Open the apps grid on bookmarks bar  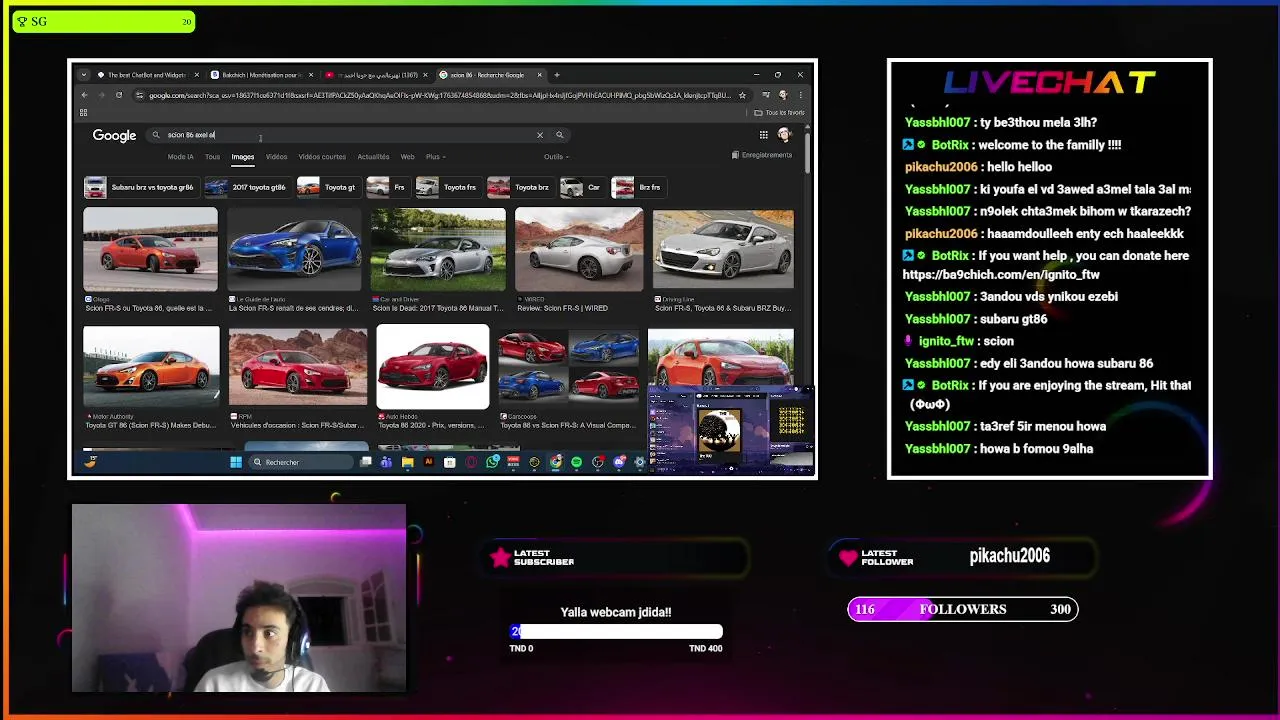point(83,112)
